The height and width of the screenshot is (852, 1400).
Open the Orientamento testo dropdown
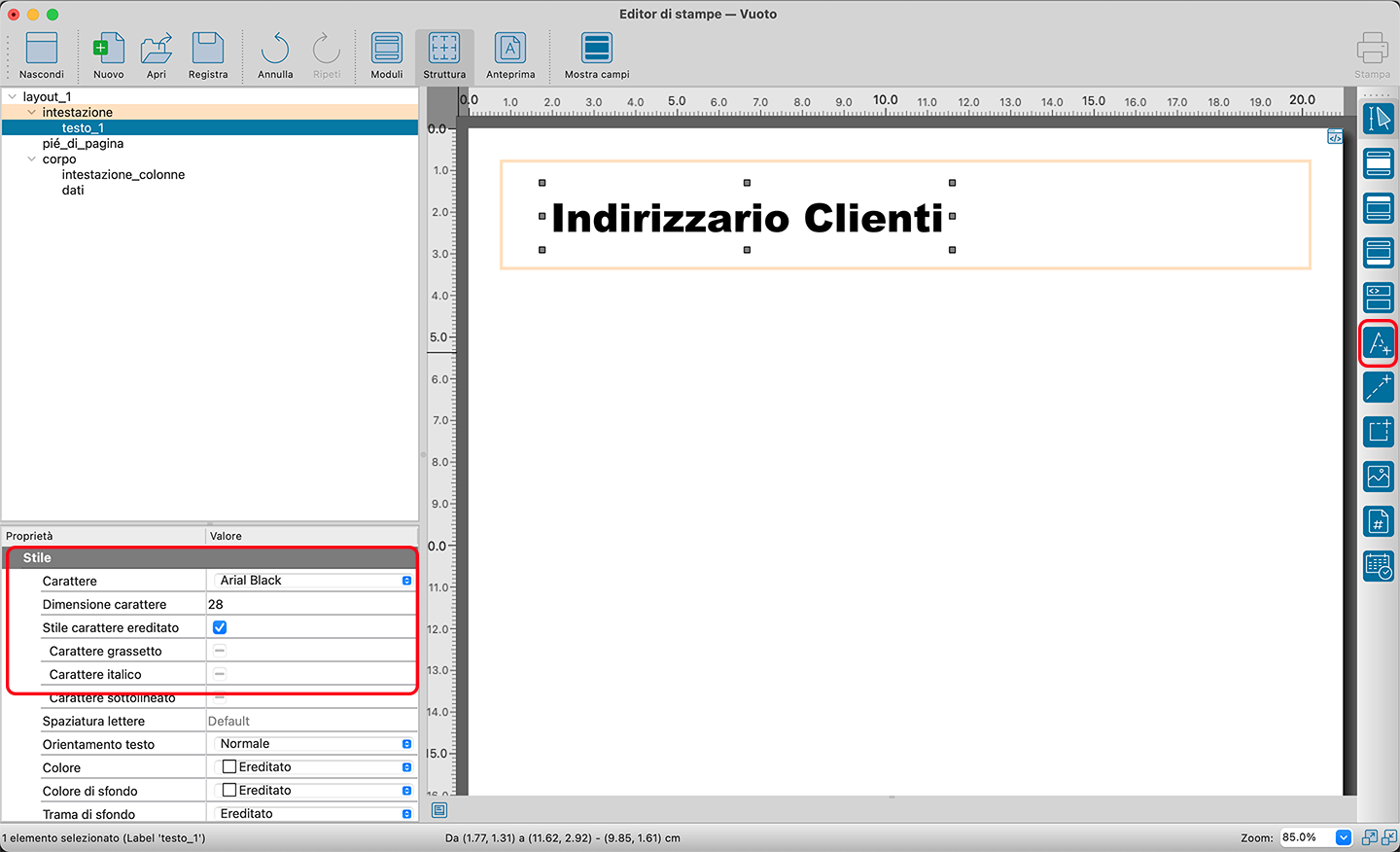click(x=312, y=744)
